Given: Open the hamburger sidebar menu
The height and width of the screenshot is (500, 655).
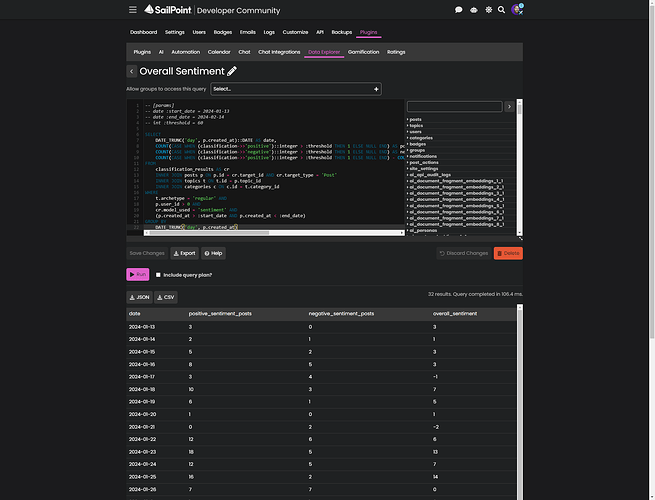Looking at the screenshot, I should pyautogui.click(x=132, y=10).
